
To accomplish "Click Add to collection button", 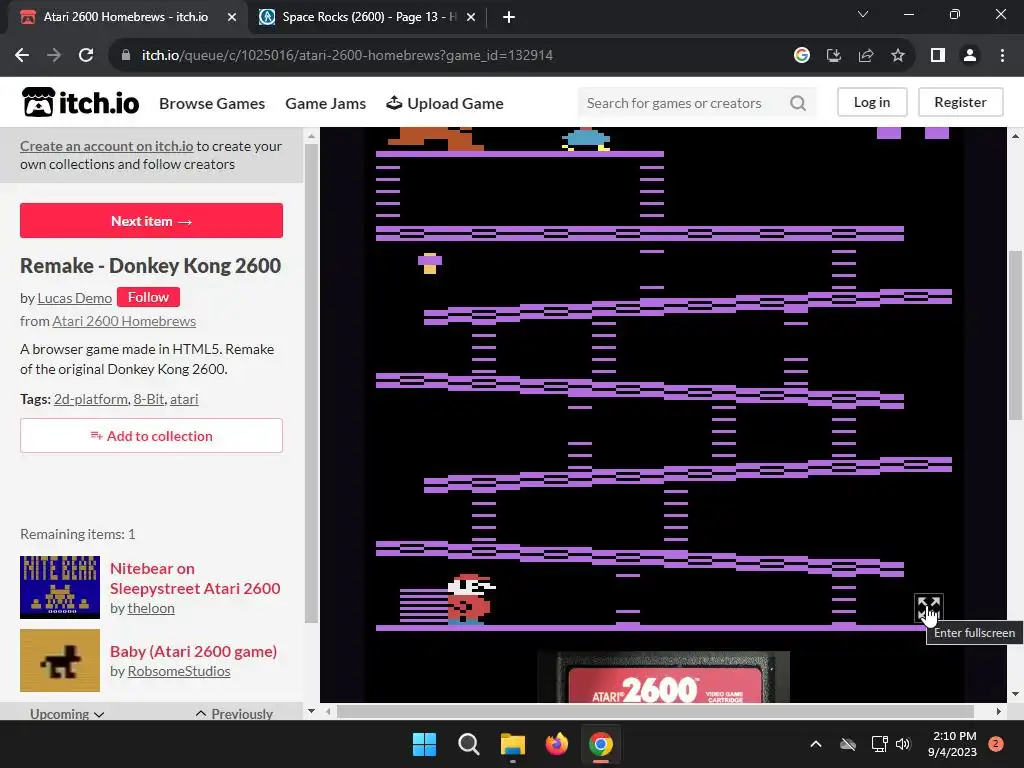I will (152, 436).
